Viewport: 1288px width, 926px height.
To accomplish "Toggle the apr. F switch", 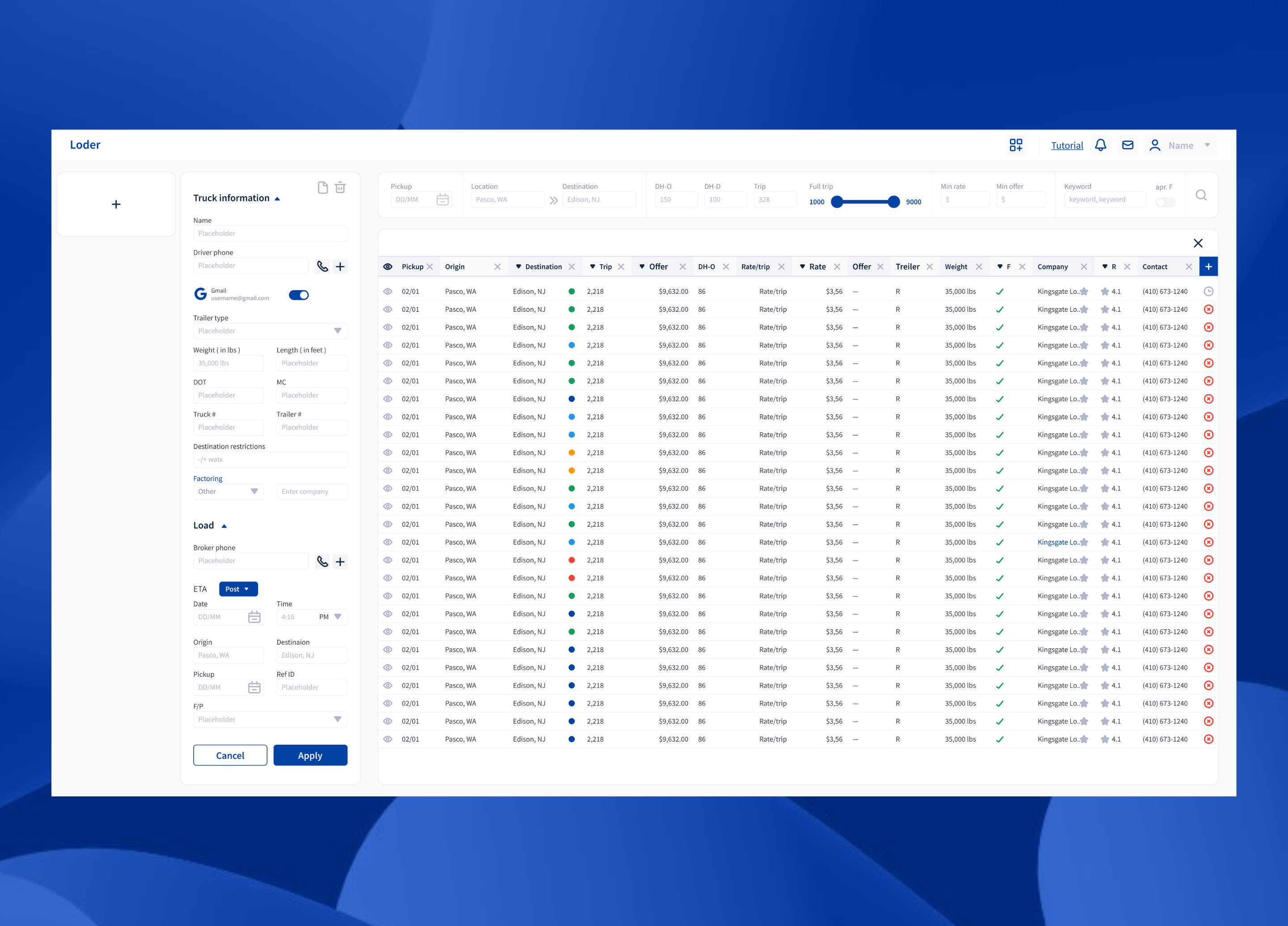I will 1165,202.
